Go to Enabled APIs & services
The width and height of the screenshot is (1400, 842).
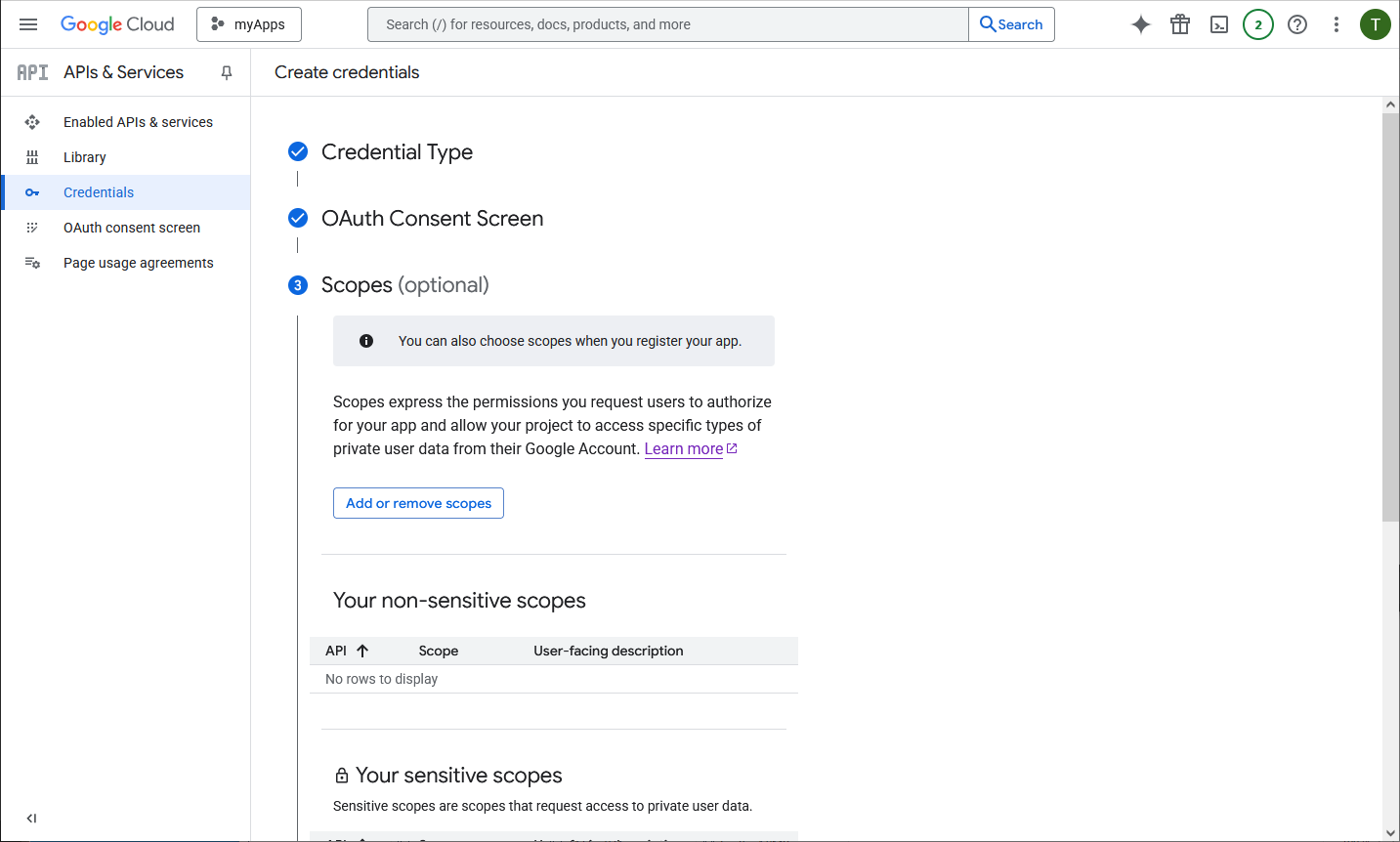point(138,122)
